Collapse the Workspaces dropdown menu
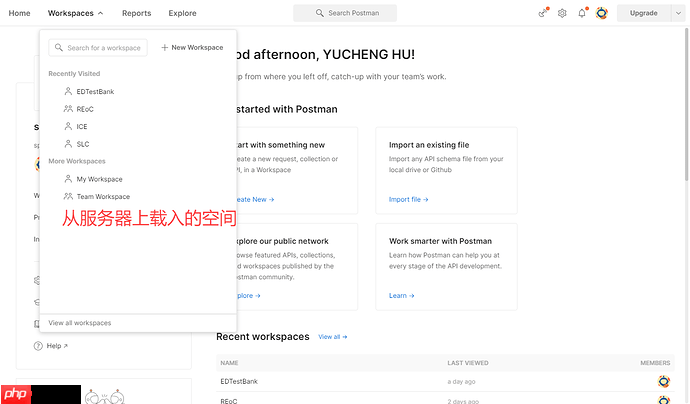This screenshot has height=404, width=690. (76, 13)
